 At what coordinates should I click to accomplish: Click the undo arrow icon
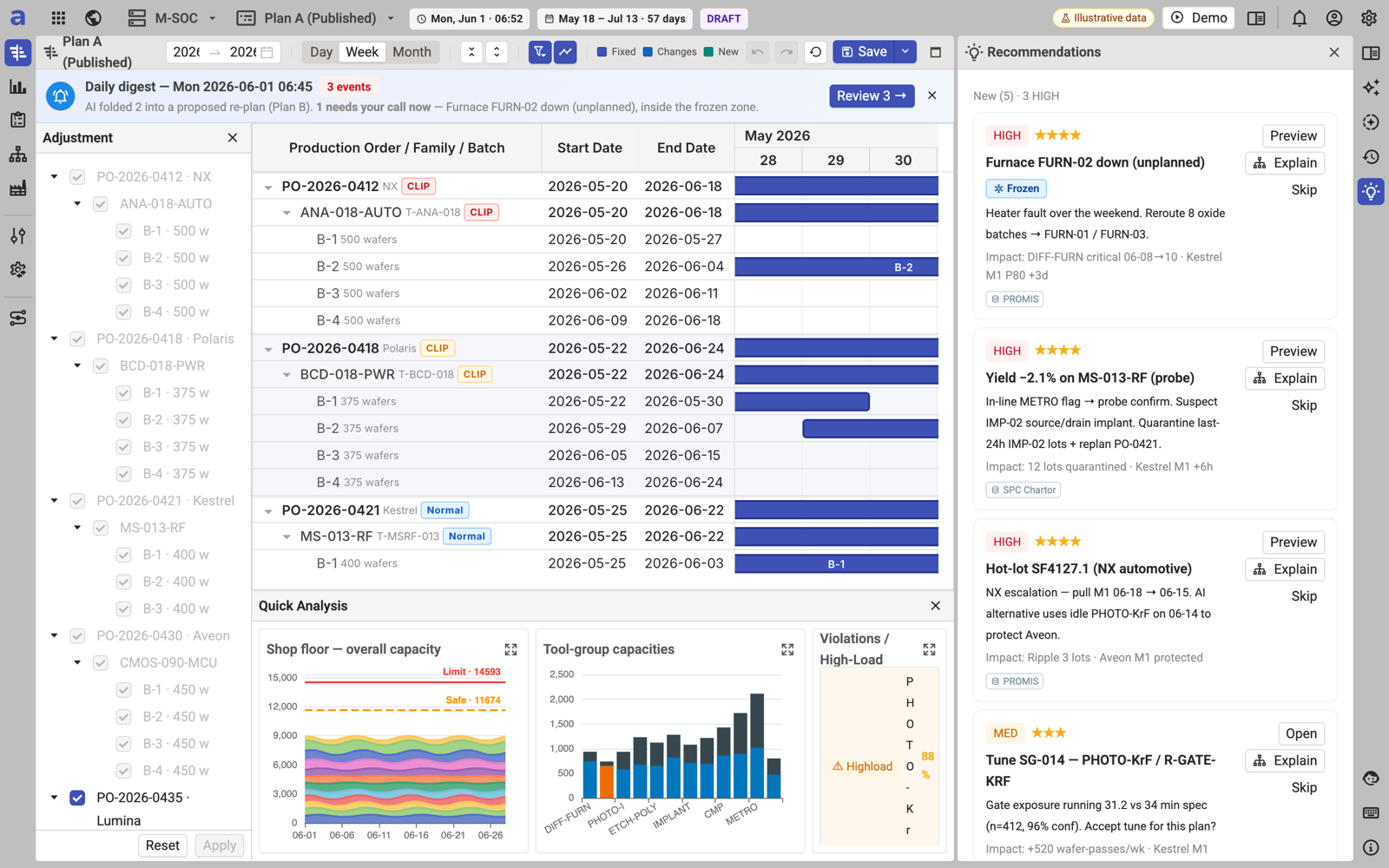click(x=758, y=52)
